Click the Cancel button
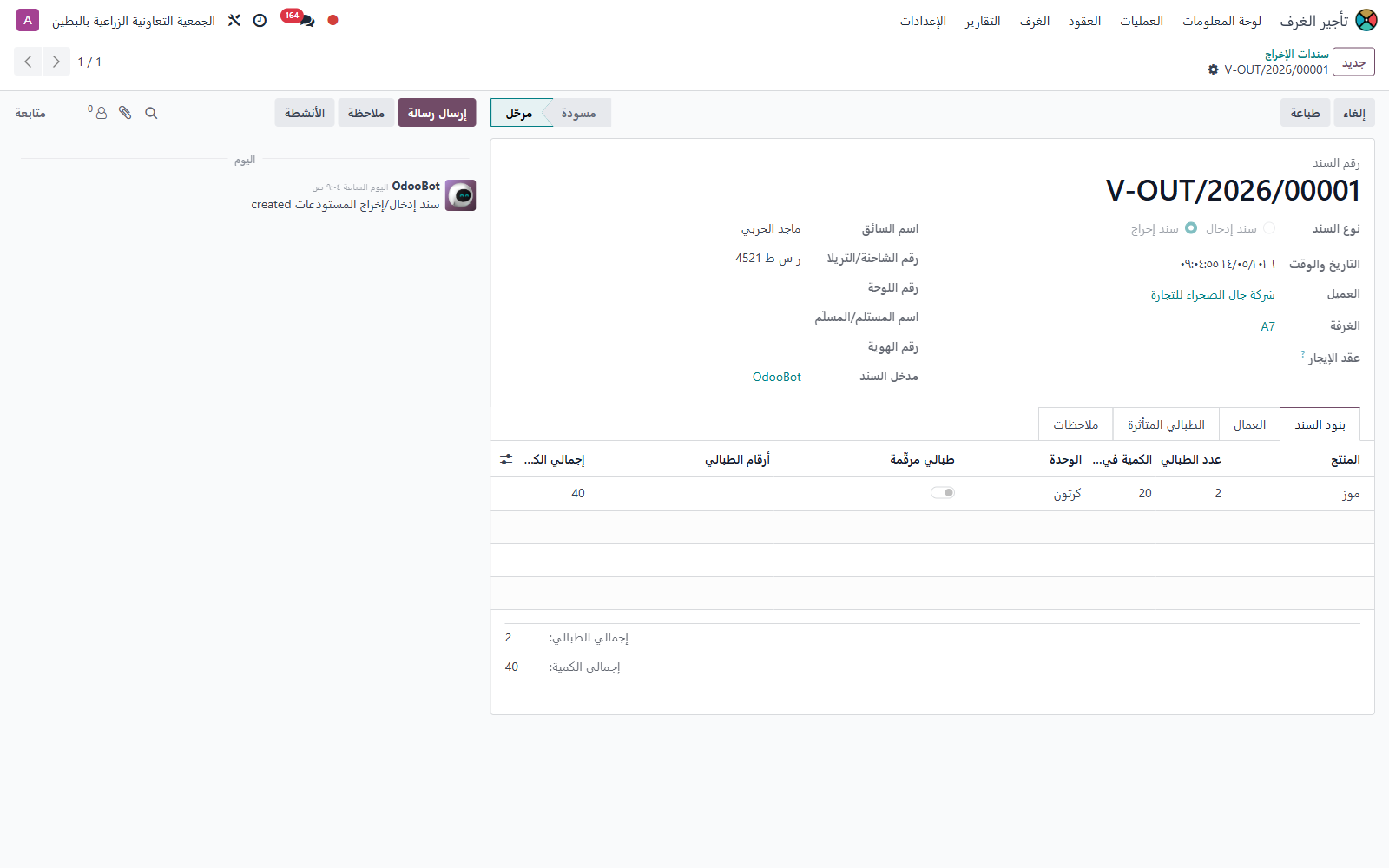Screen dimensions: 1389x868 coord(1354,113)
